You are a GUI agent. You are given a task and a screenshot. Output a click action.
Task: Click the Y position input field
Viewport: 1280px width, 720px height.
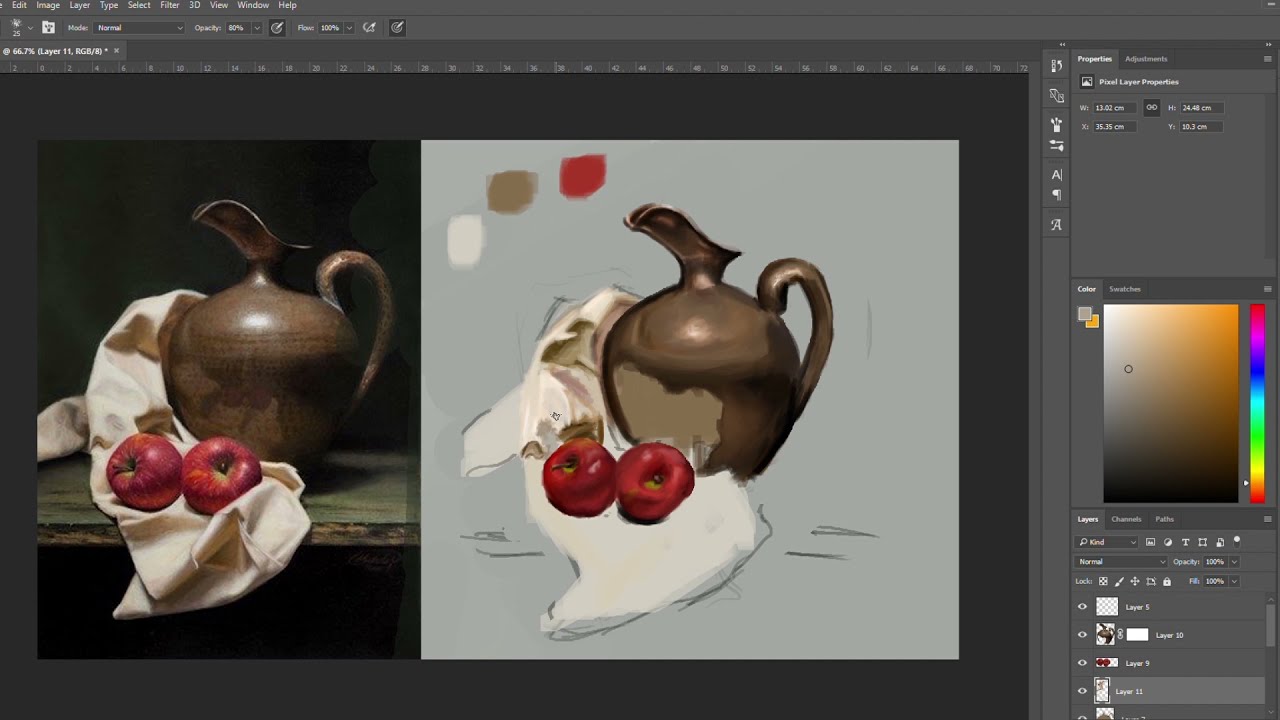(x=1202, y=127)
